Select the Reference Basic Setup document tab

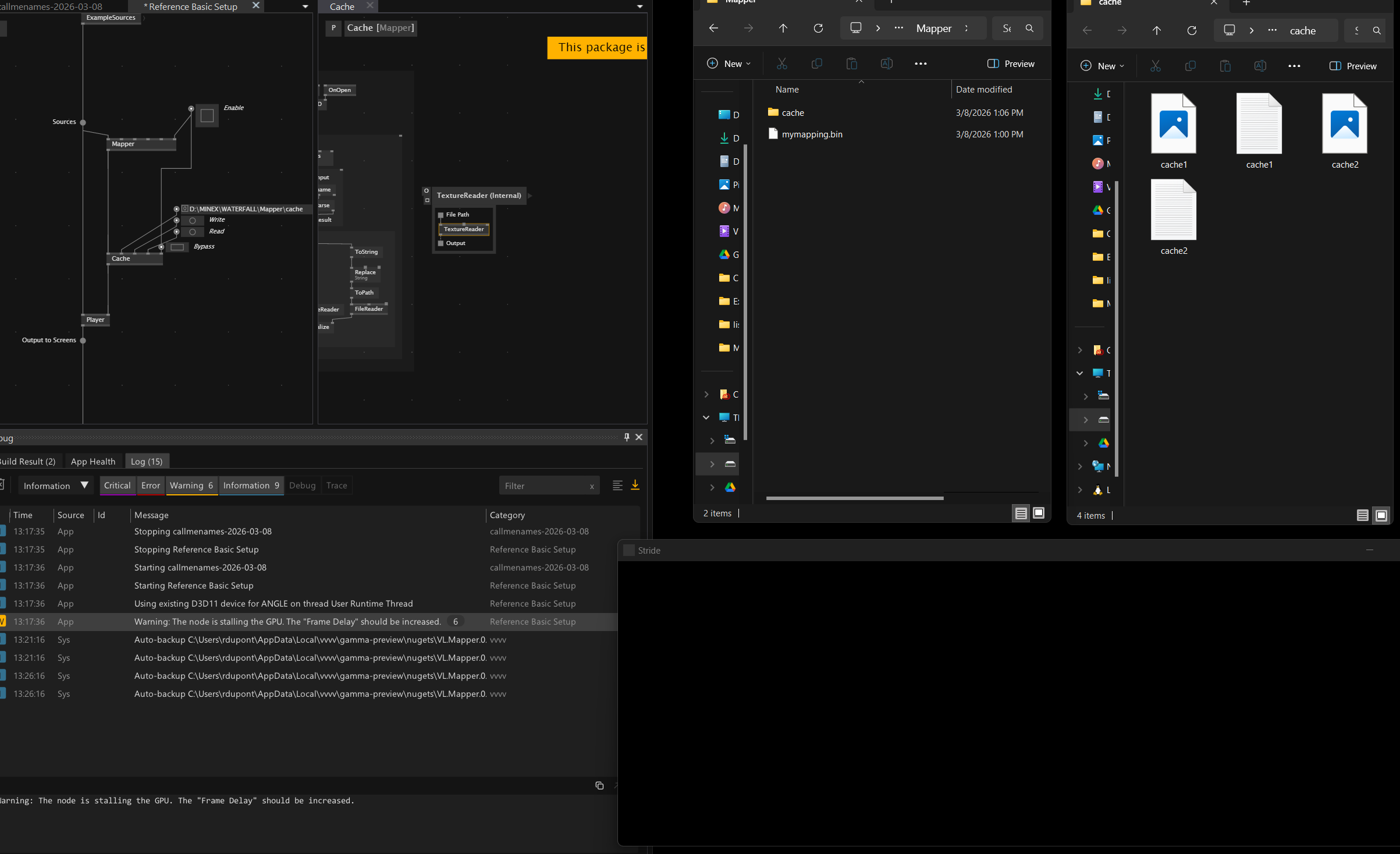(x=193, y=7)
